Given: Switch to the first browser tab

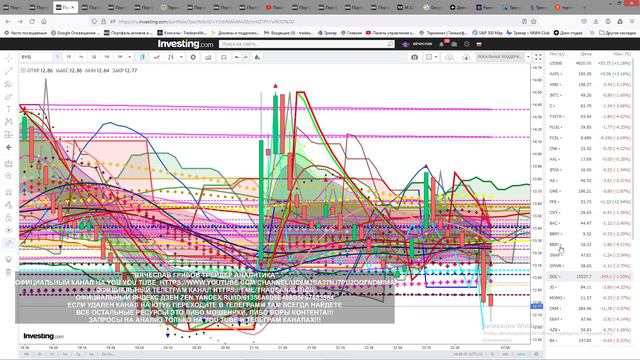Looking at the screenshot, I should (x=13, y=7).
